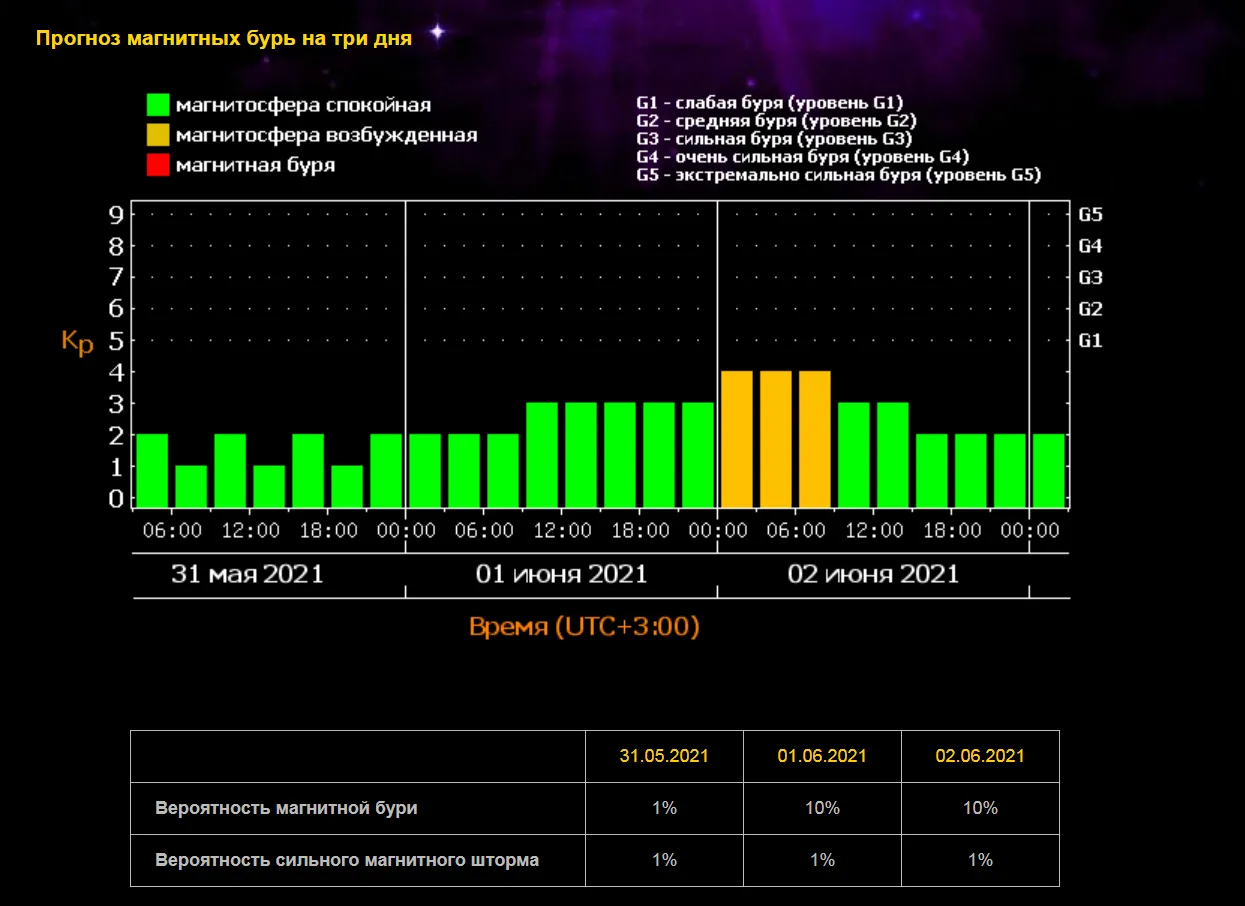Click the yellow "магнитосфера возбужденная" legend swatch

158,135
